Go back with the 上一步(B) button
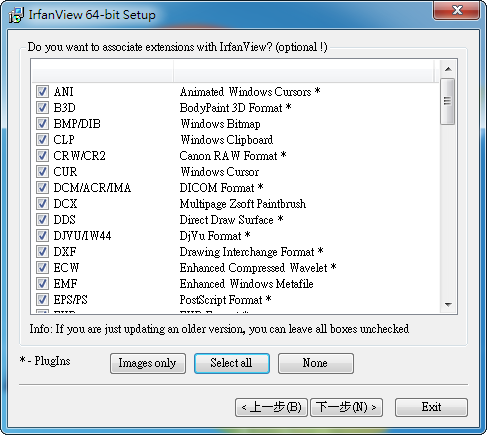487x435 pixels. tap(271, 407)
